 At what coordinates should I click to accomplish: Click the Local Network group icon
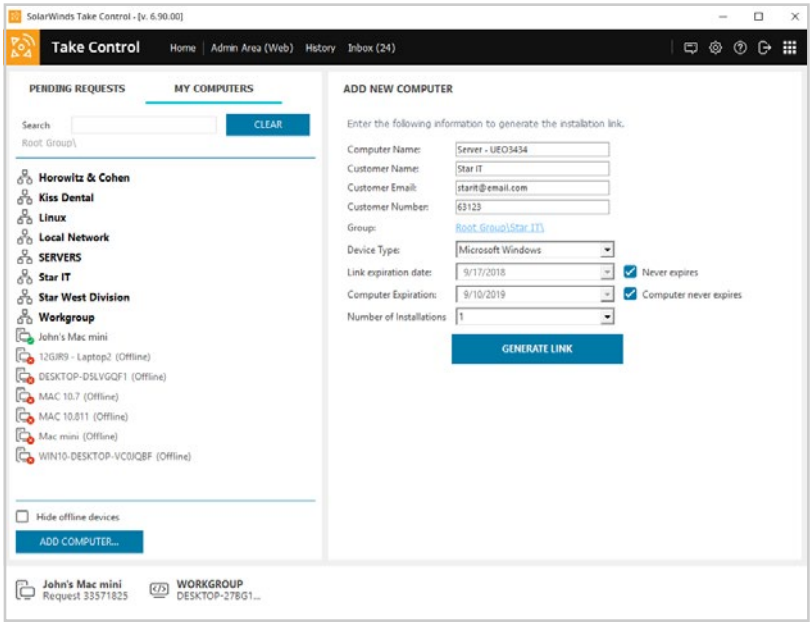tap(24, 237)
